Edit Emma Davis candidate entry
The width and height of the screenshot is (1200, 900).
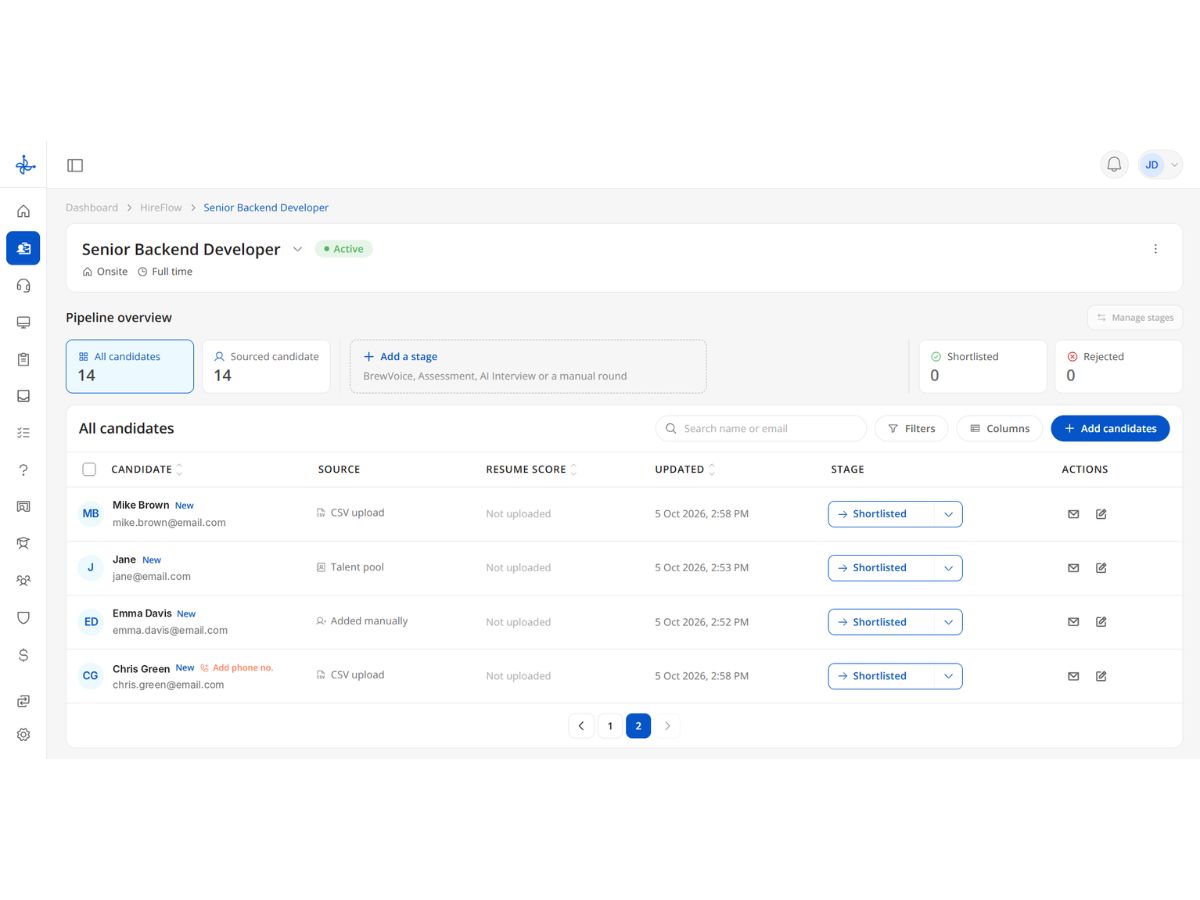(x=1101, y=622)
